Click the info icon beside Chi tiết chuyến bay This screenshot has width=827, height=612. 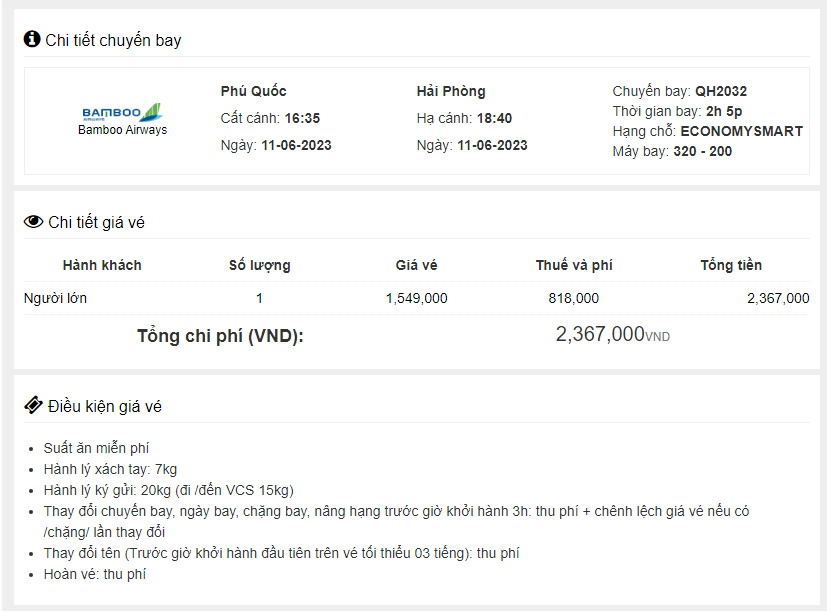pos(32,39)
